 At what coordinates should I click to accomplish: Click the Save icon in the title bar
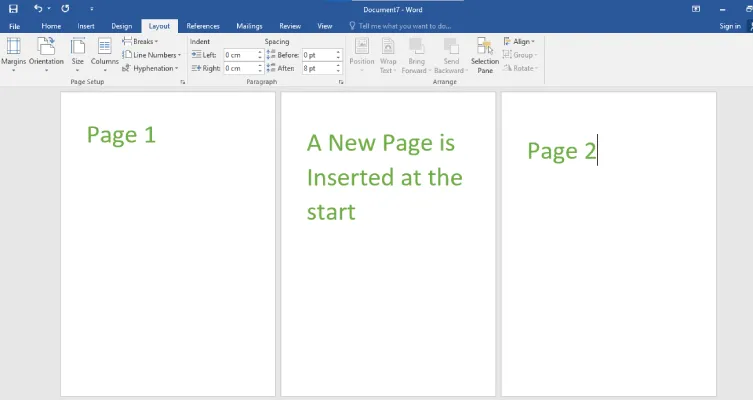click(x=13, y=9)
